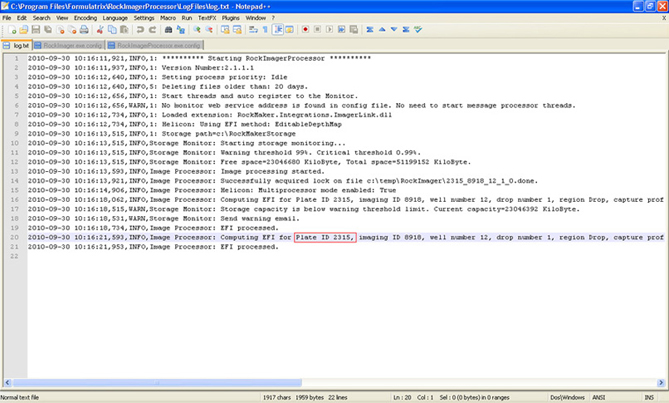This screenshot has width=669, height=403.
Task: Click the Save All icon
Action: click(x=48, y=29)
